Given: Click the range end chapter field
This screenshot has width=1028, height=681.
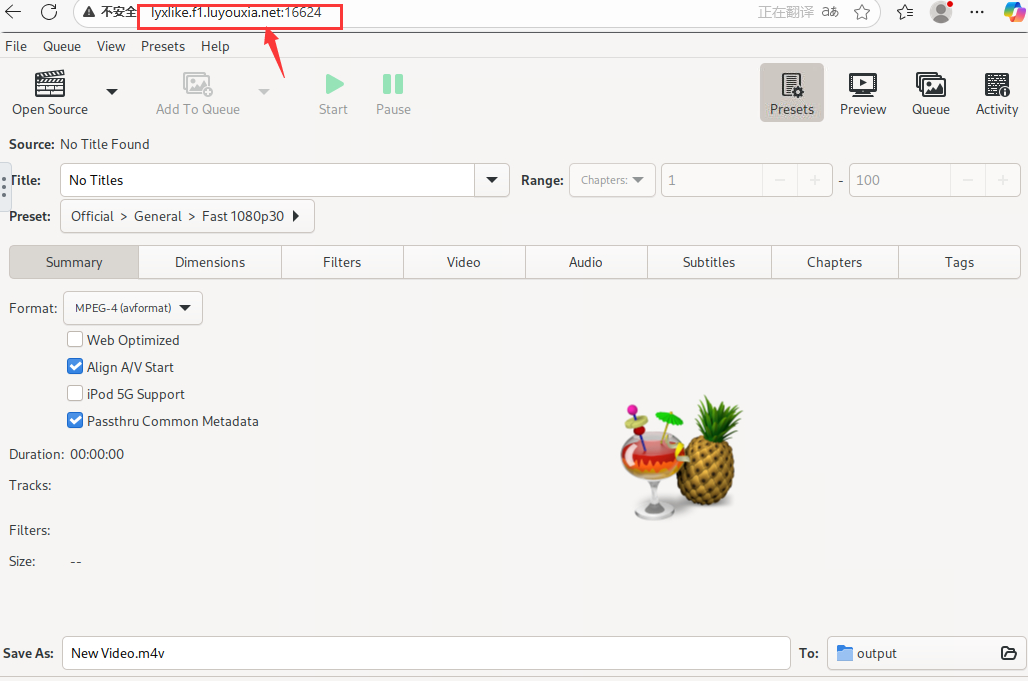Looking at the screenshot, I should [900, 180].
